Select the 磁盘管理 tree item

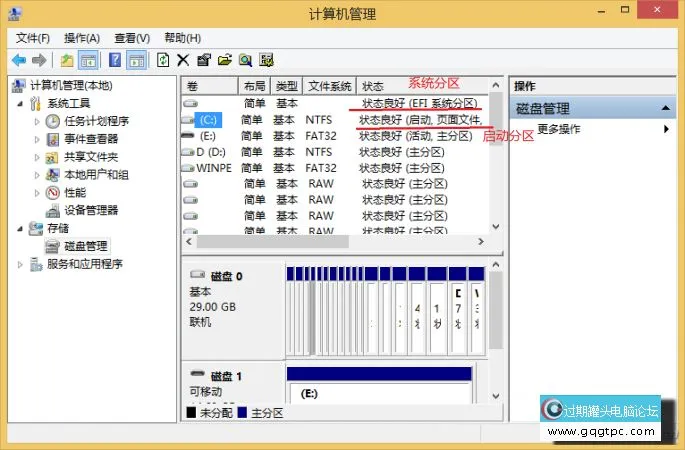[86, 246]
